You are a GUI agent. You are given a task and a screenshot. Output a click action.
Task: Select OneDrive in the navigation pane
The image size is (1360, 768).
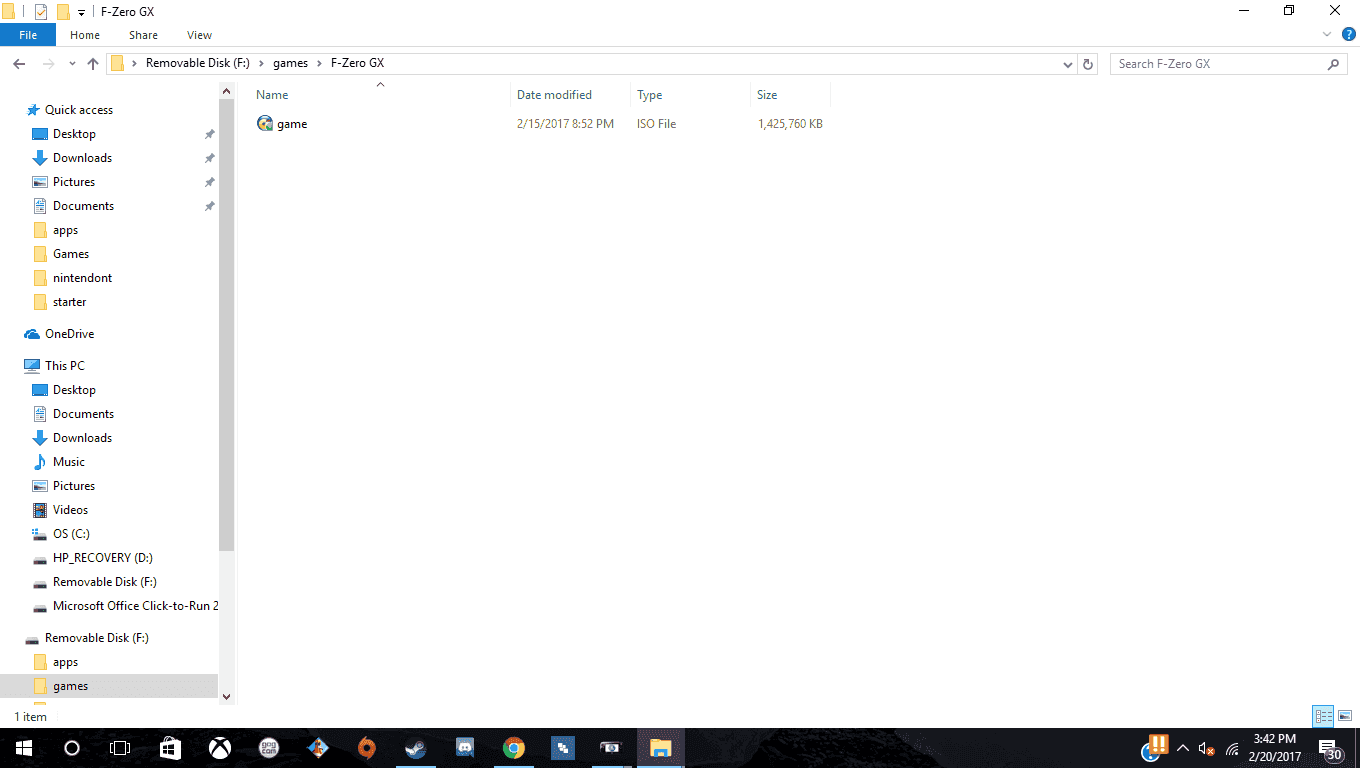[69, 334]
